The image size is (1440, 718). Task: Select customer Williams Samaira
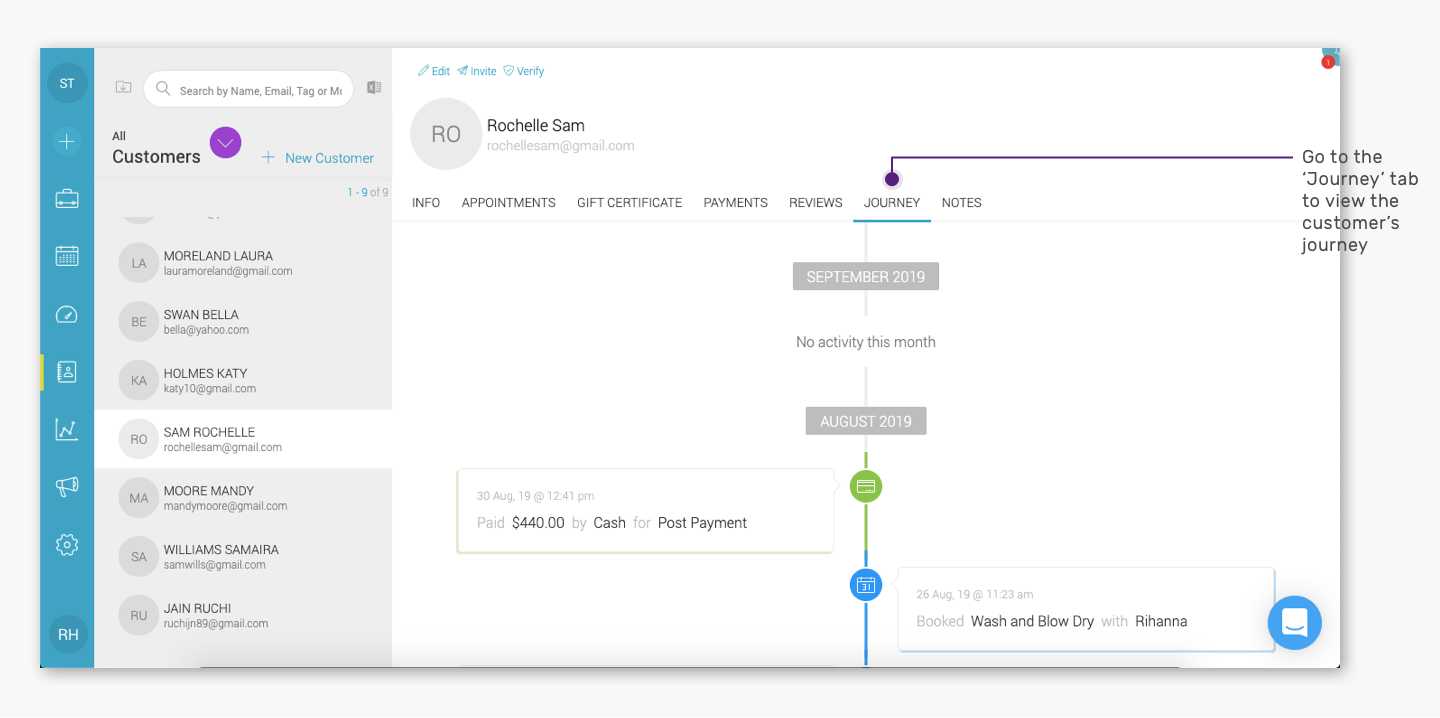point(243,557)
